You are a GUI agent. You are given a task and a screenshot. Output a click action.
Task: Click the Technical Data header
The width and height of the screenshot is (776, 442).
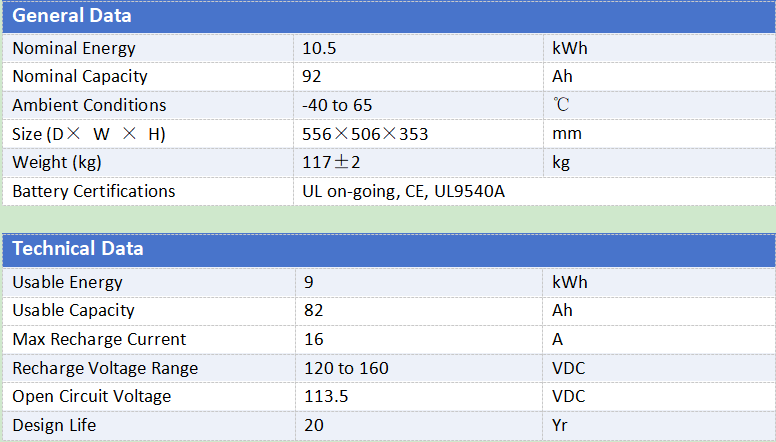[x=389, y=249]
